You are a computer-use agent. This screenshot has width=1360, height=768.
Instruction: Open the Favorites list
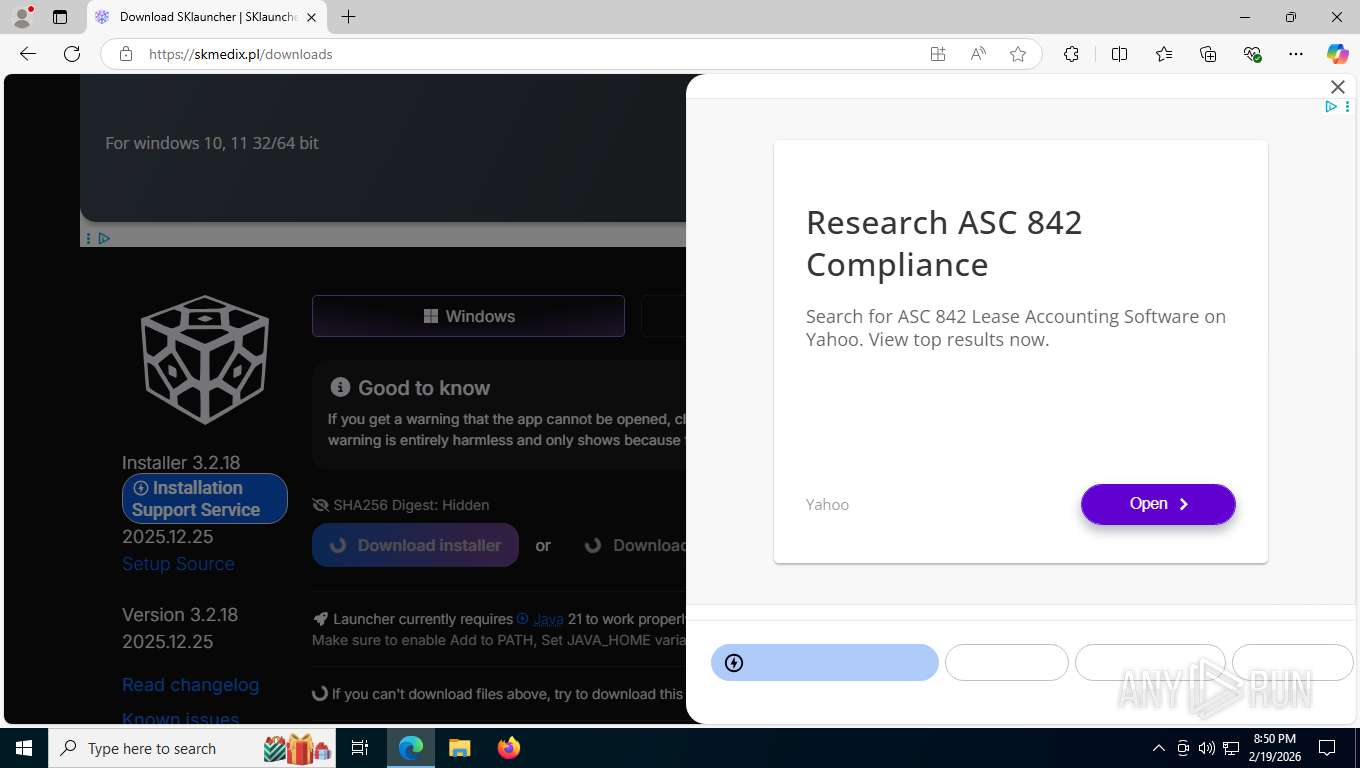1164,54
